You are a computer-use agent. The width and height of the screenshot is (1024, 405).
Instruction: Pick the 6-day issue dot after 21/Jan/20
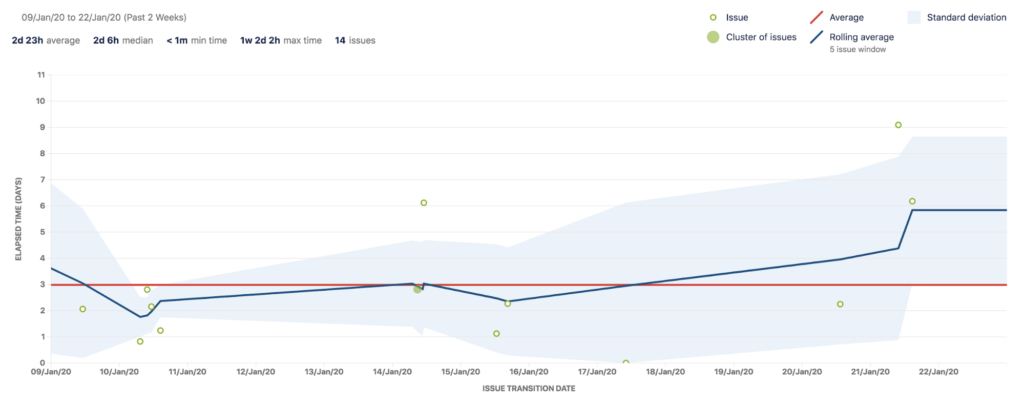(912, 201)
